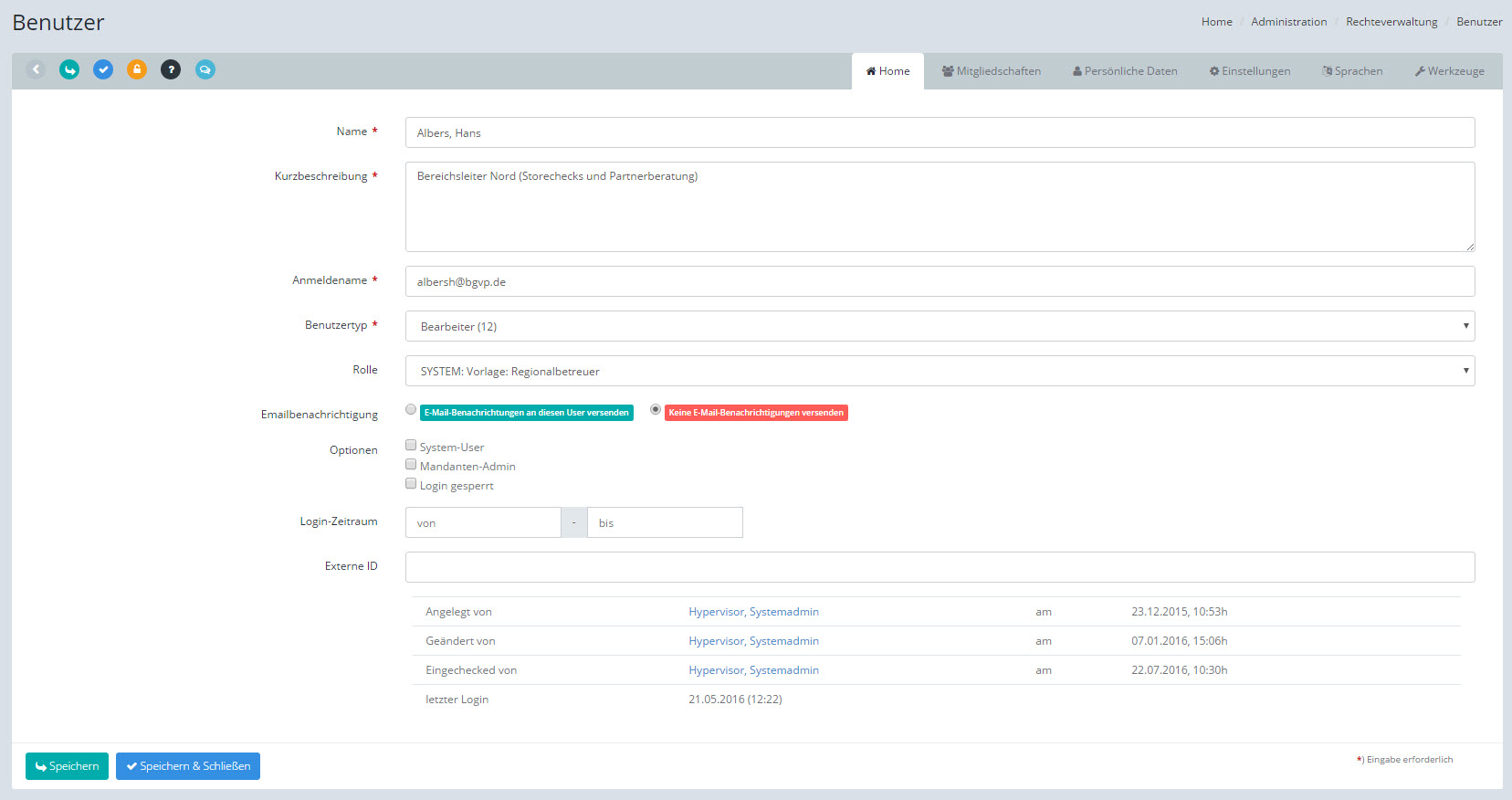
Task: Expand the Benutzertyp dropdown
Action: (x=940, y=326)
